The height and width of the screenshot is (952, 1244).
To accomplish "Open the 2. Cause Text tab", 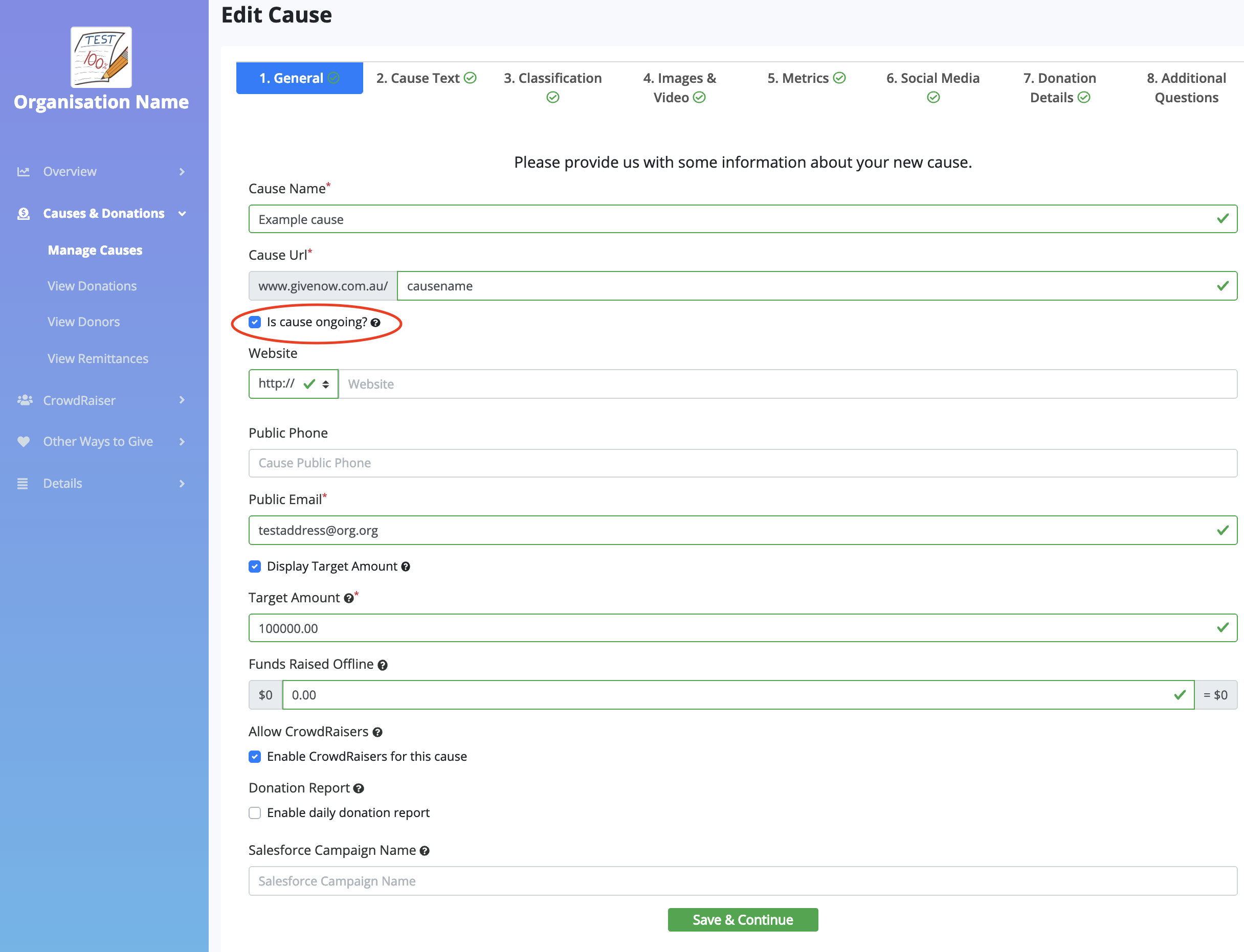I will click(426, 78).
